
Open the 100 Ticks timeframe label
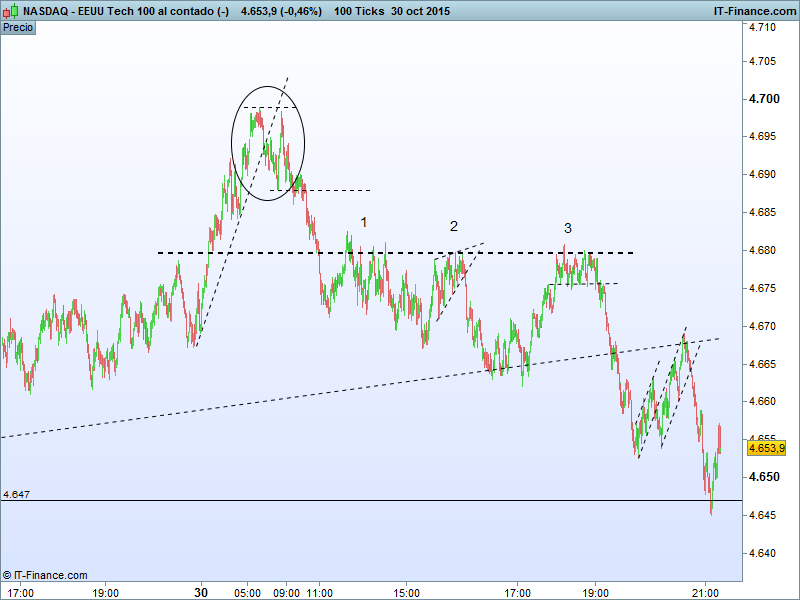pyautogui.click(x=359, y=11)
